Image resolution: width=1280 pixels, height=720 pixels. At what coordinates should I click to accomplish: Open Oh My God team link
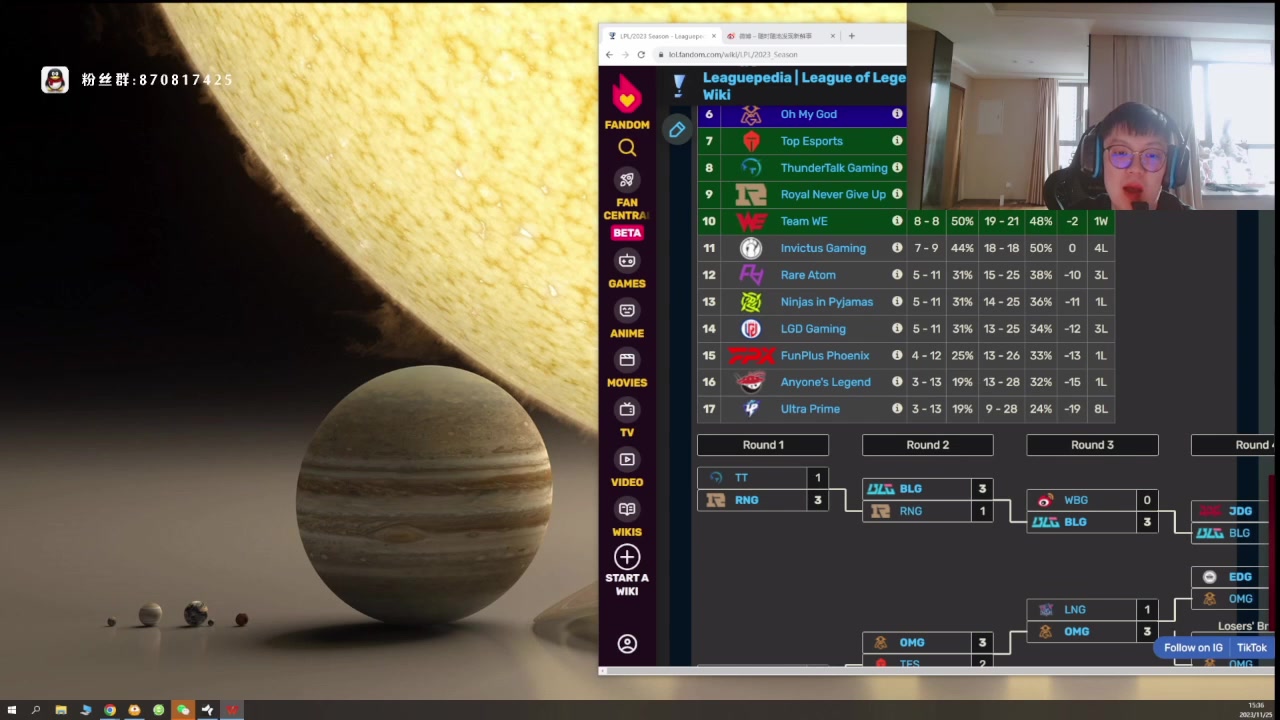tap(808, 114)
